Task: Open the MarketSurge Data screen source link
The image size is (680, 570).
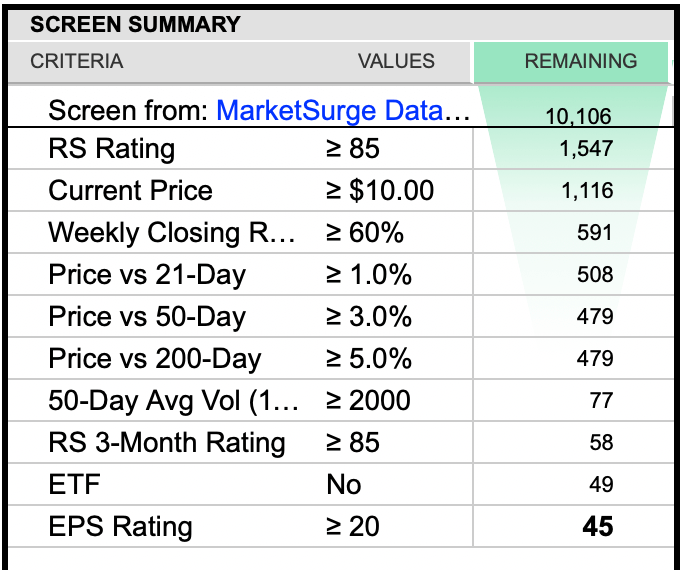Action: point(343,110)
